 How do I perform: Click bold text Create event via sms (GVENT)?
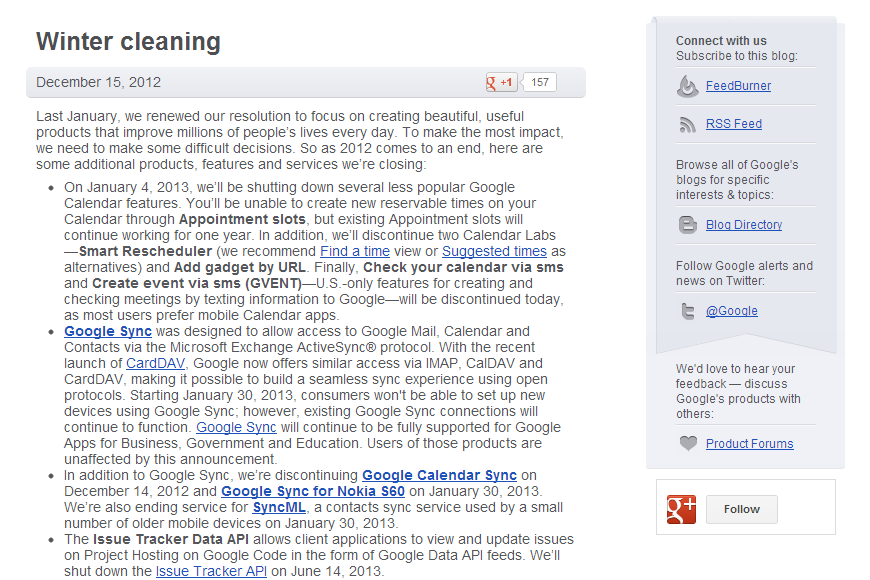197,284
